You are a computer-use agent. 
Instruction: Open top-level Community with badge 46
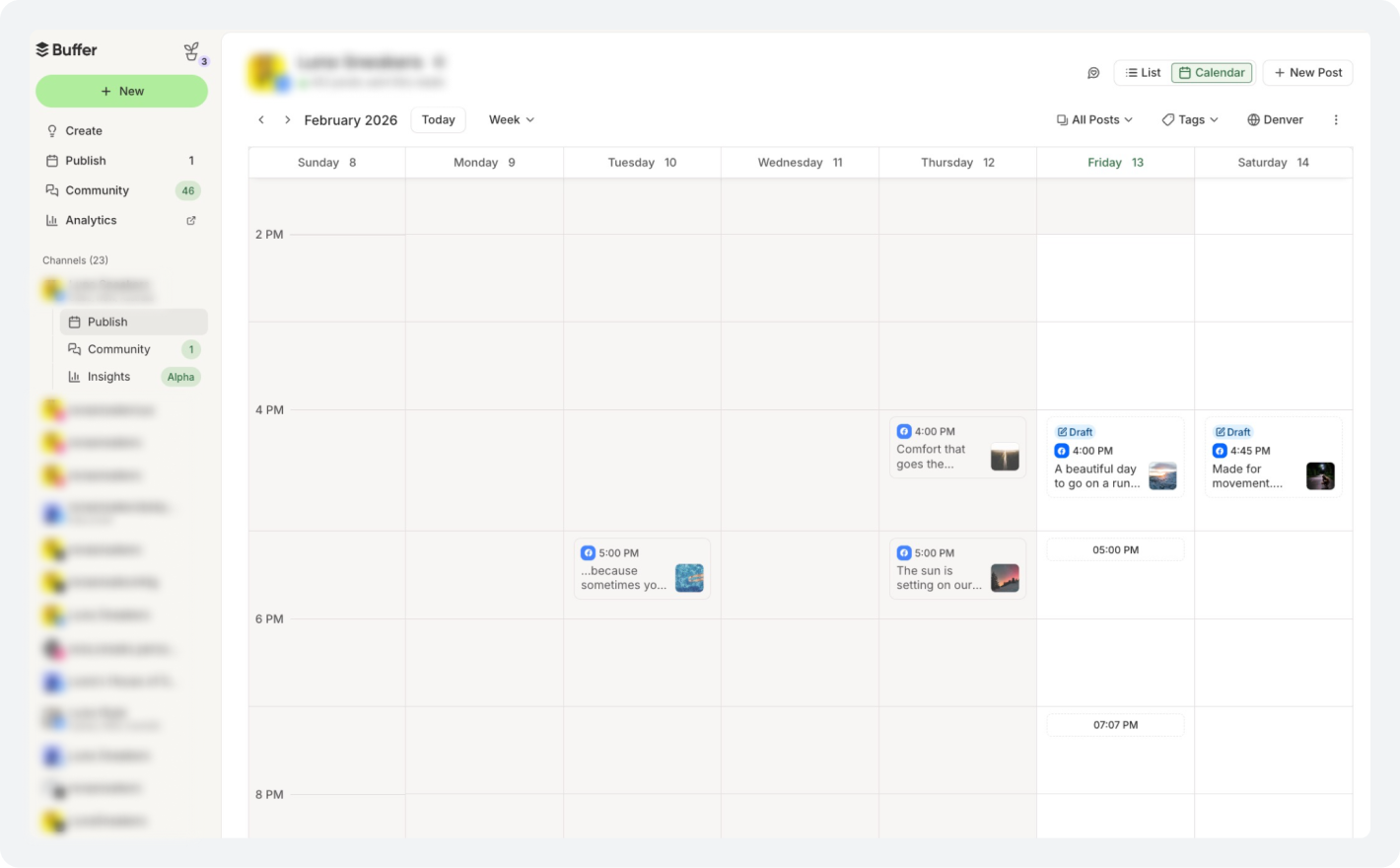tap(121, 190)
